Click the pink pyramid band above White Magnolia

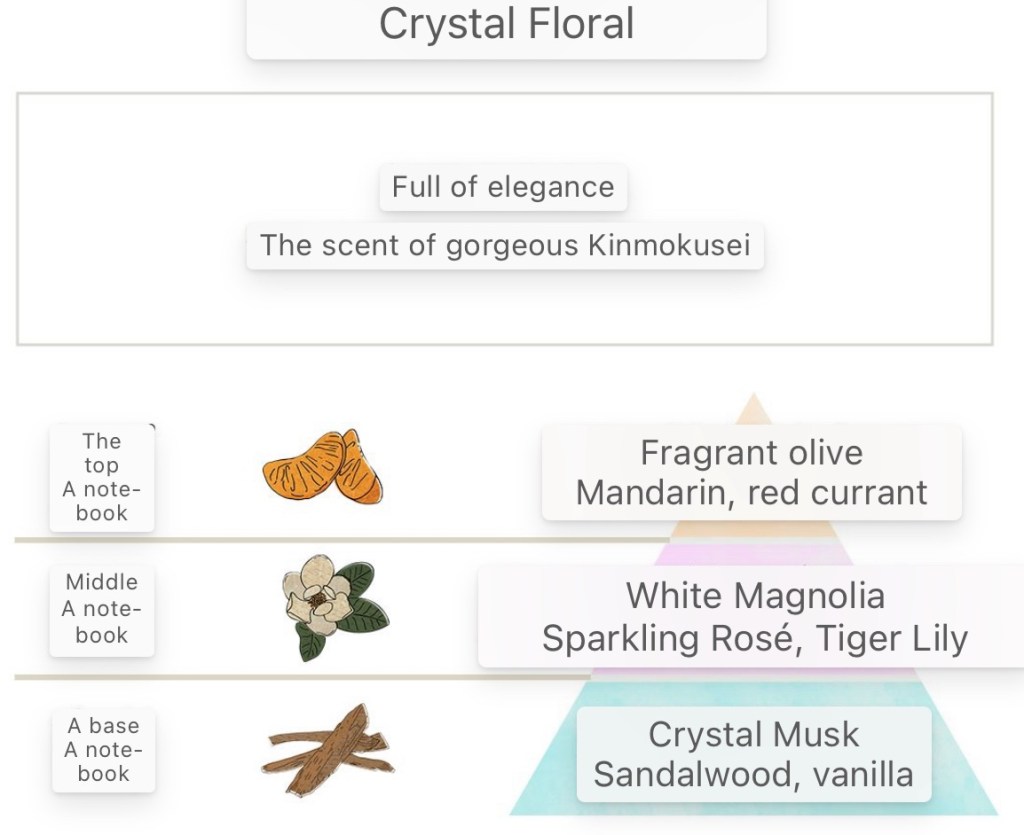(x=752, y=553)
